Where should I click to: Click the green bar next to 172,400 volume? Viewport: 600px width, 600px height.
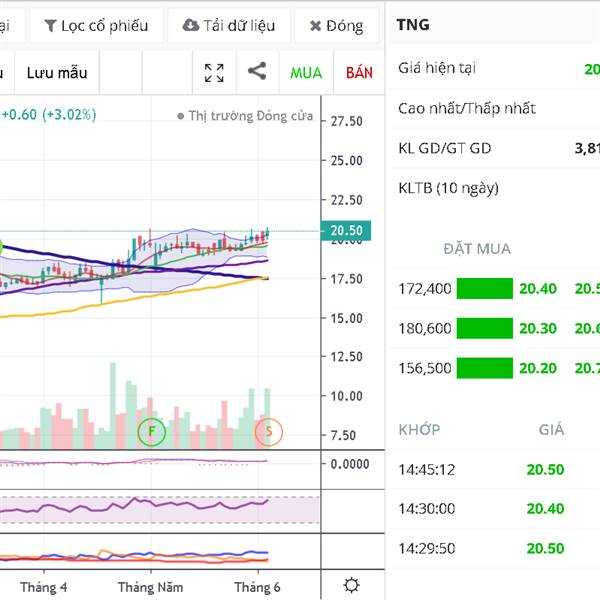point(484,289)
